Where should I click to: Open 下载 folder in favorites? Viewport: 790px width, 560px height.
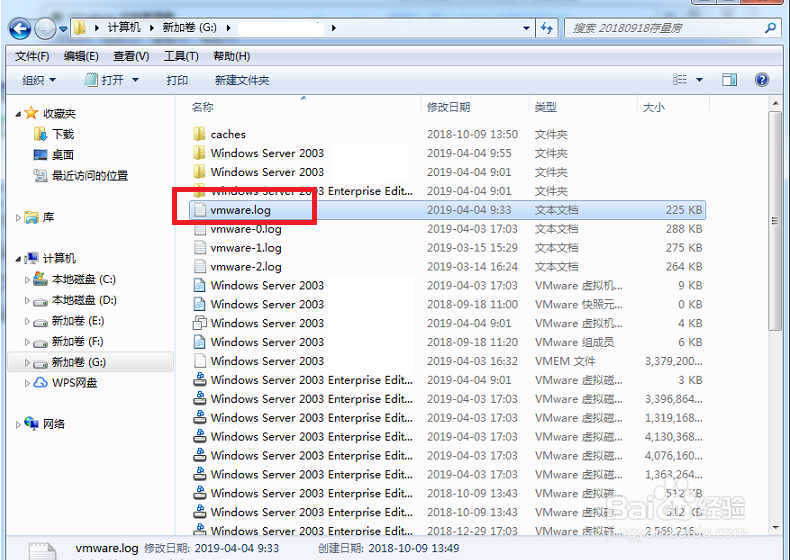pos(54,134)
